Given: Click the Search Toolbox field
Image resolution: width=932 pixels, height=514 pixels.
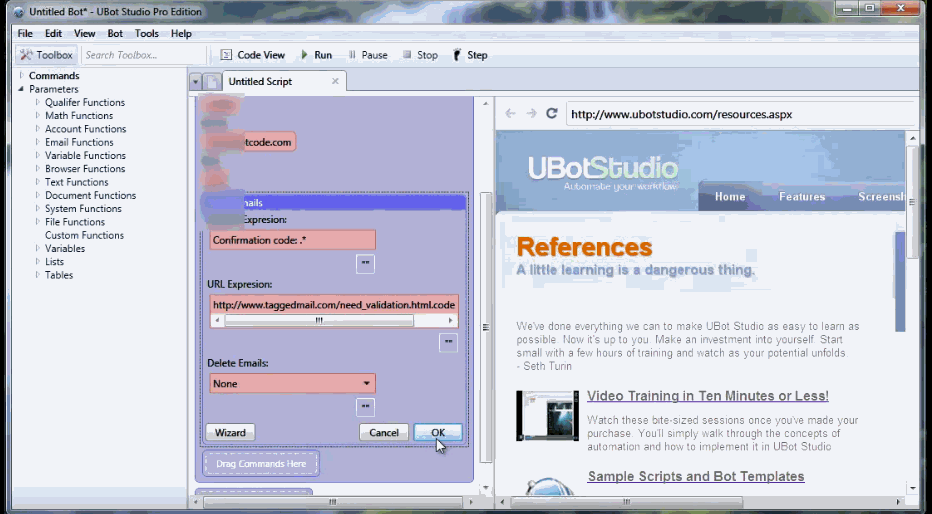Looking at the screenshot, I should point(143,55).
